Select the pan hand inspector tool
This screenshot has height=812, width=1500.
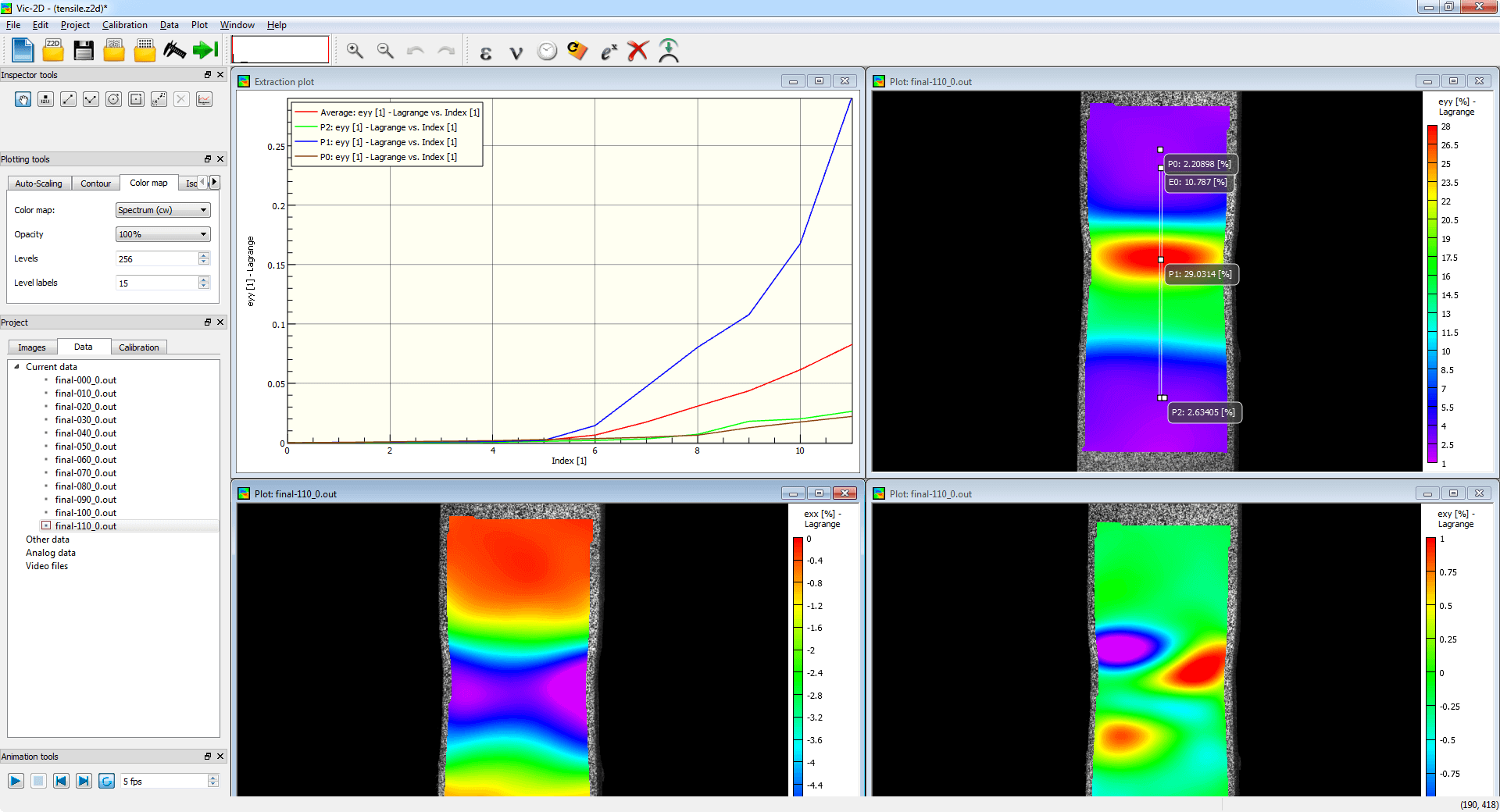[x=23, y=99]
